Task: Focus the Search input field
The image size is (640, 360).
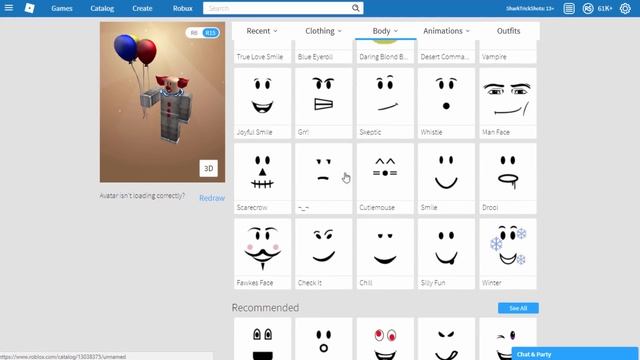Action: 278,8
